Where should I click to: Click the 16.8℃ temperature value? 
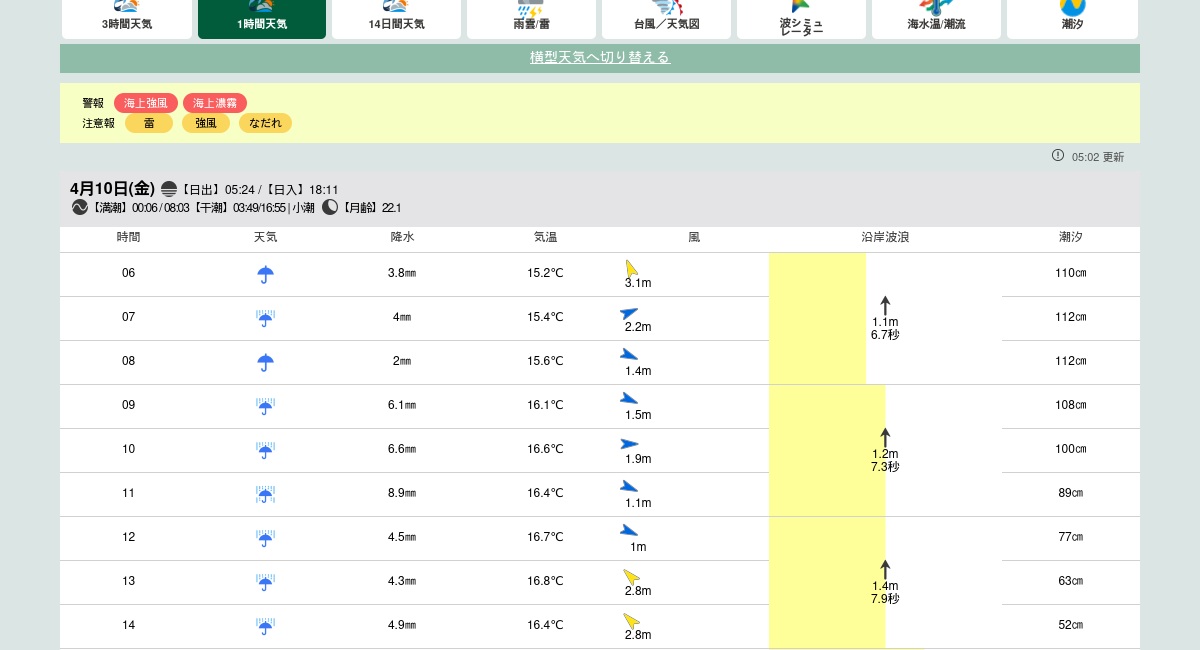[545, 581]
